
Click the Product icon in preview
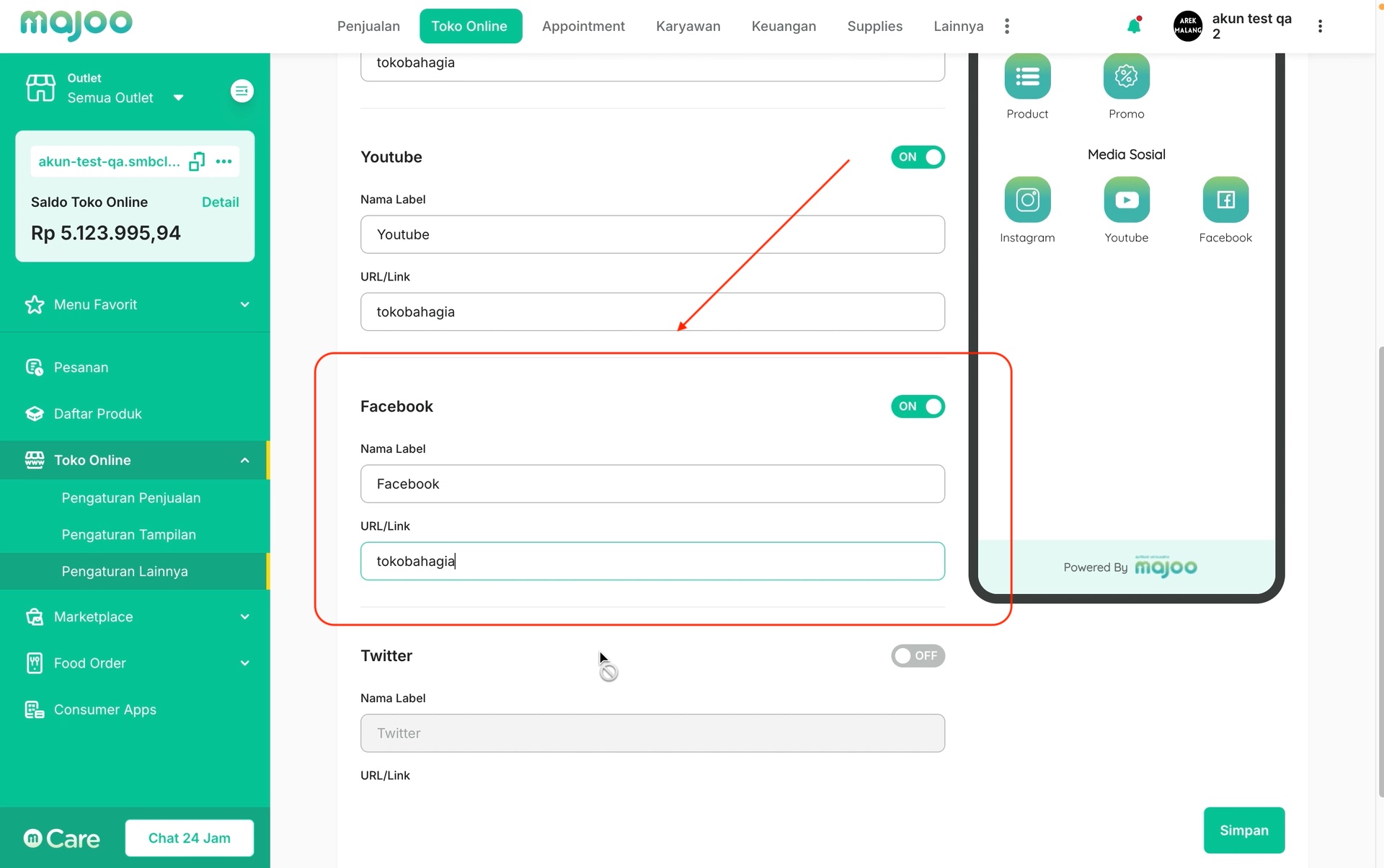pyautogui.click(x=1027, y=76)
